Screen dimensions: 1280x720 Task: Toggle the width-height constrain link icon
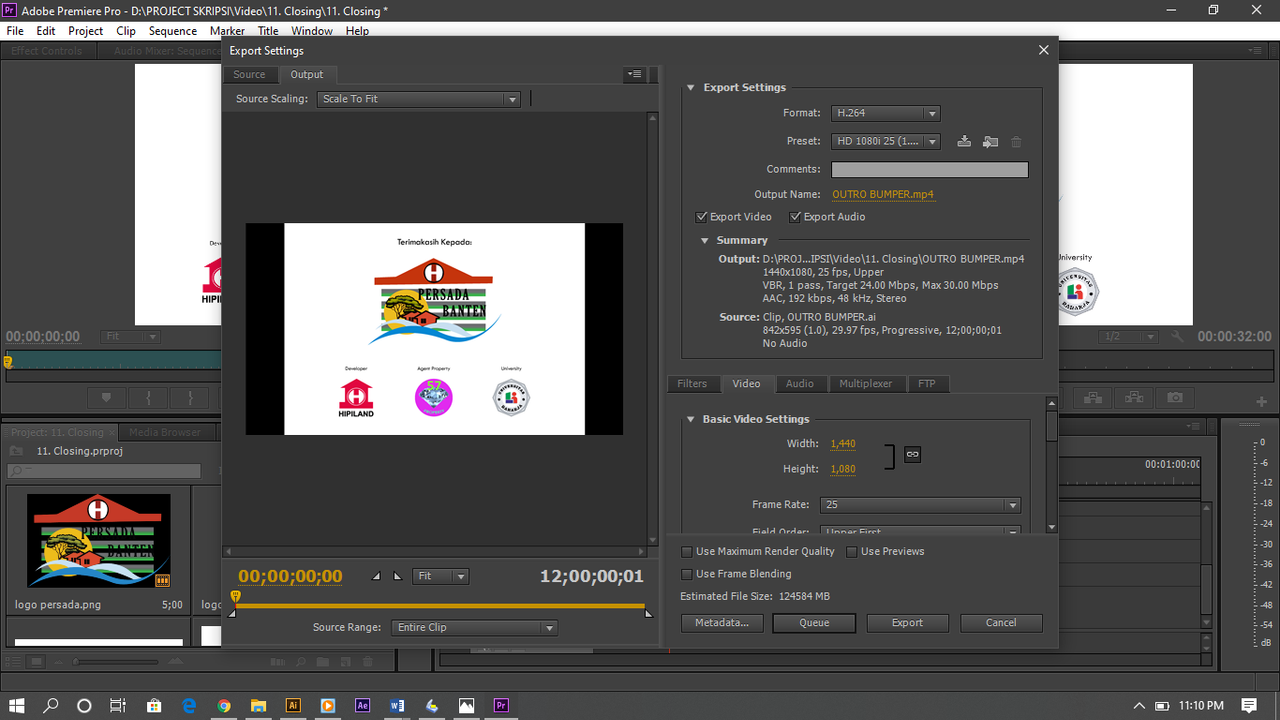[912, 454]
